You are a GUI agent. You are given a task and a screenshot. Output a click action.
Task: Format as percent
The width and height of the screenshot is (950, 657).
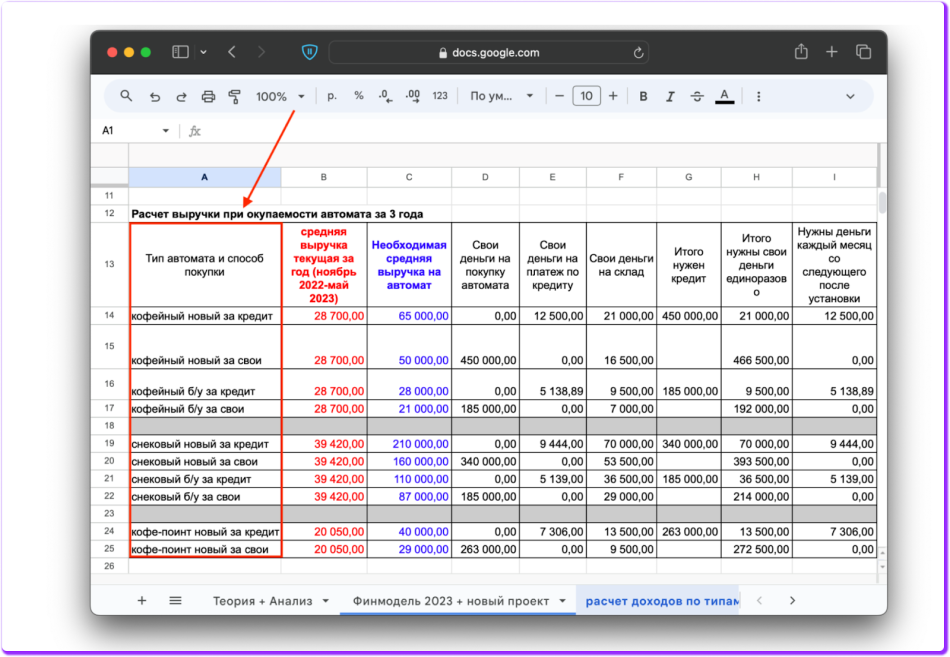pyautogui.click(x=358, y=97)
